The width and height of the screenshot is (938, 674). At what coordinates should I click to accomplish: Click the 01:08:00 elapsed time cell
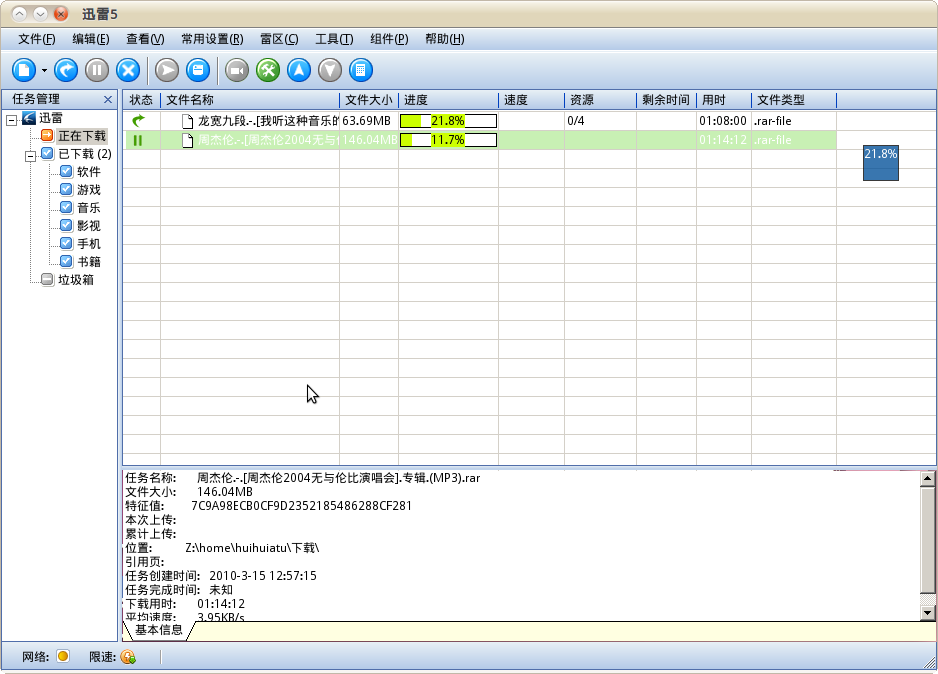[723, 121]
